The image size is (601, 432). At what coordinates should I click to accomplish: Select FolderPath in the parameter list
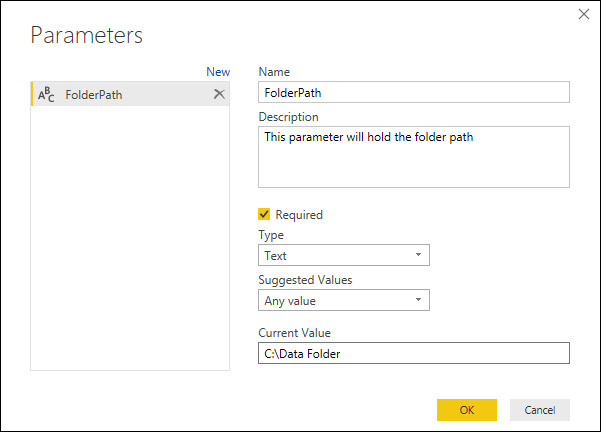coord(95,95)
